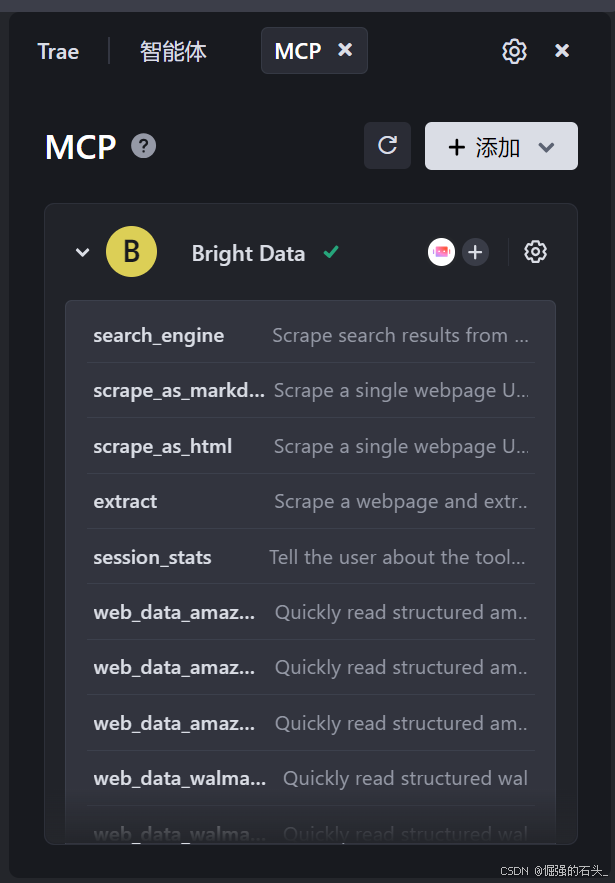Switch to the 智能体 tab

pyautogui.click(x=173, y=51)
